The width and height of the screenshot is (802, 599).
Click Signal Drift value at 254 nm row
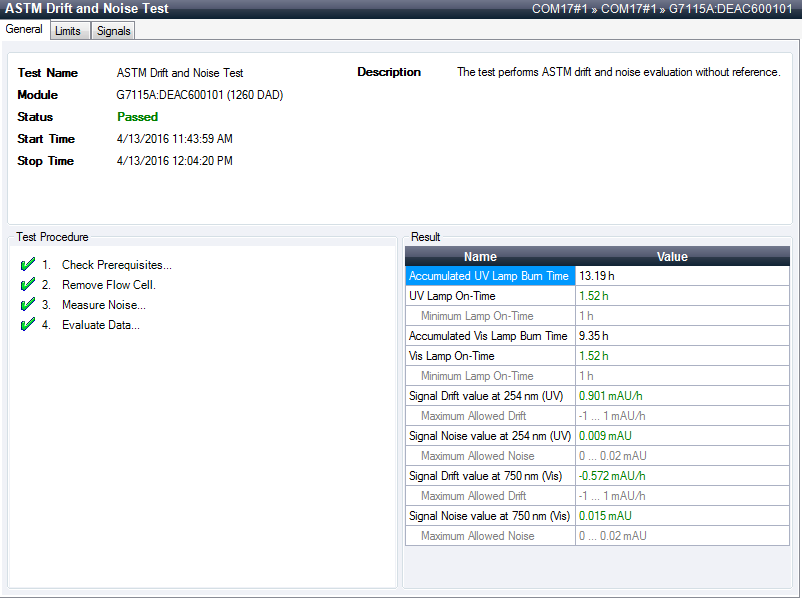489,396
